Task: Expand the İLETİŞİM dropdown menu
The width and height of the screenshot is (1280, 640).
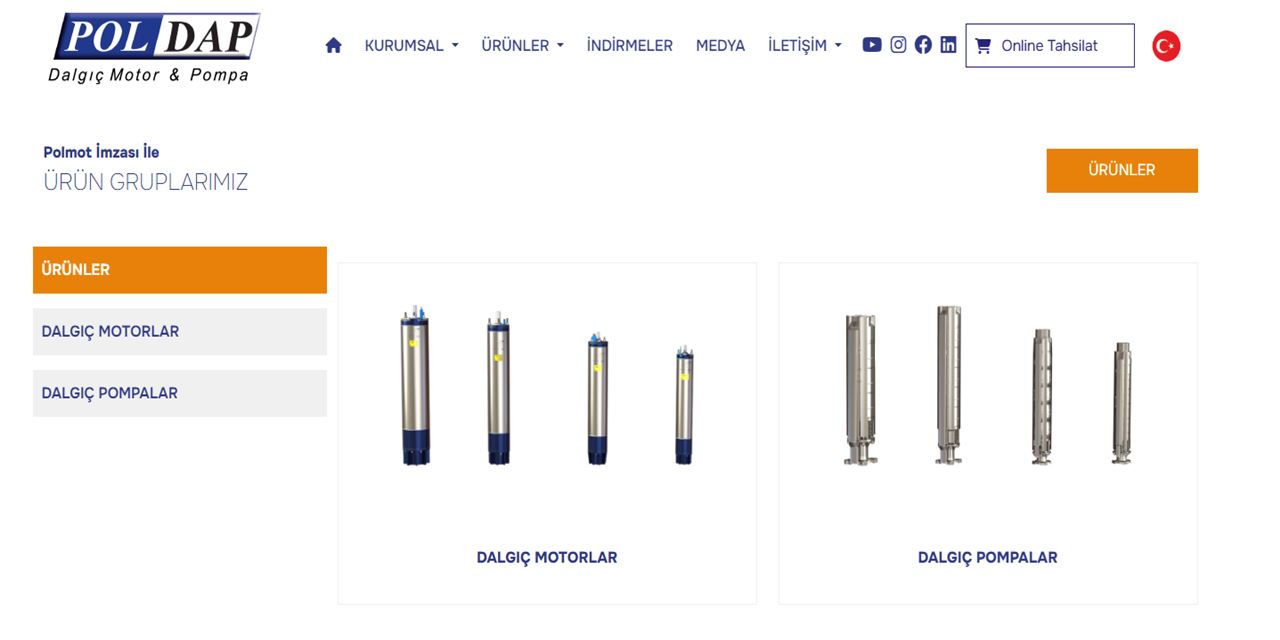Action: (804, 46)
